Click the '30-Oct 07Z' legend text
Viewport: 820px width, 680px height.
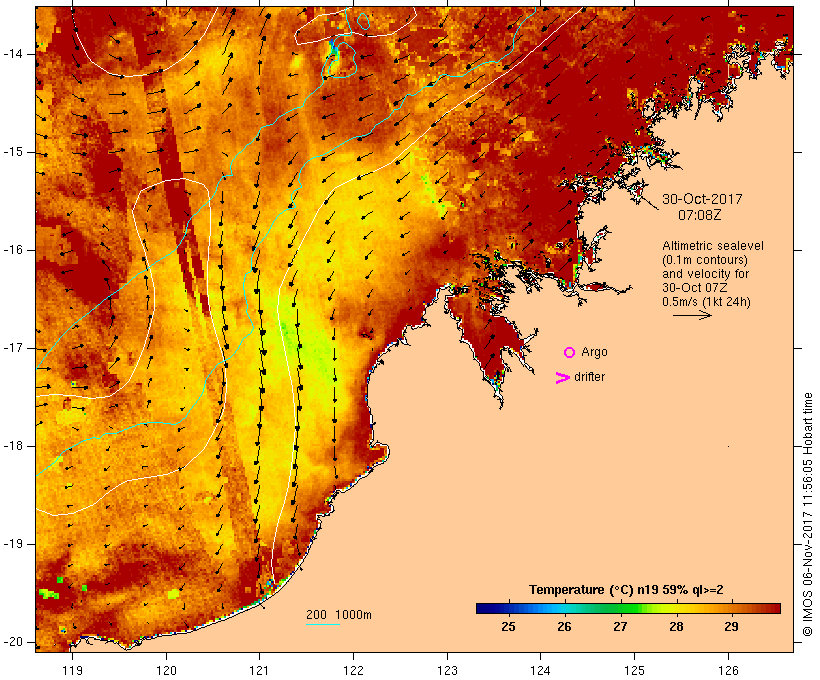[694, 288]
